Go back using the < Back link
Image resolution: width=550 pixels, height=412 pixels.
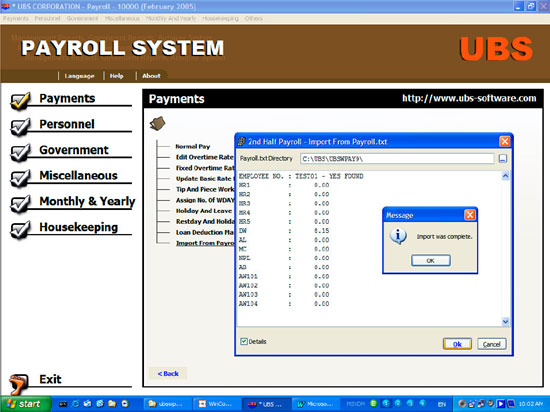(x=168, y=373)
